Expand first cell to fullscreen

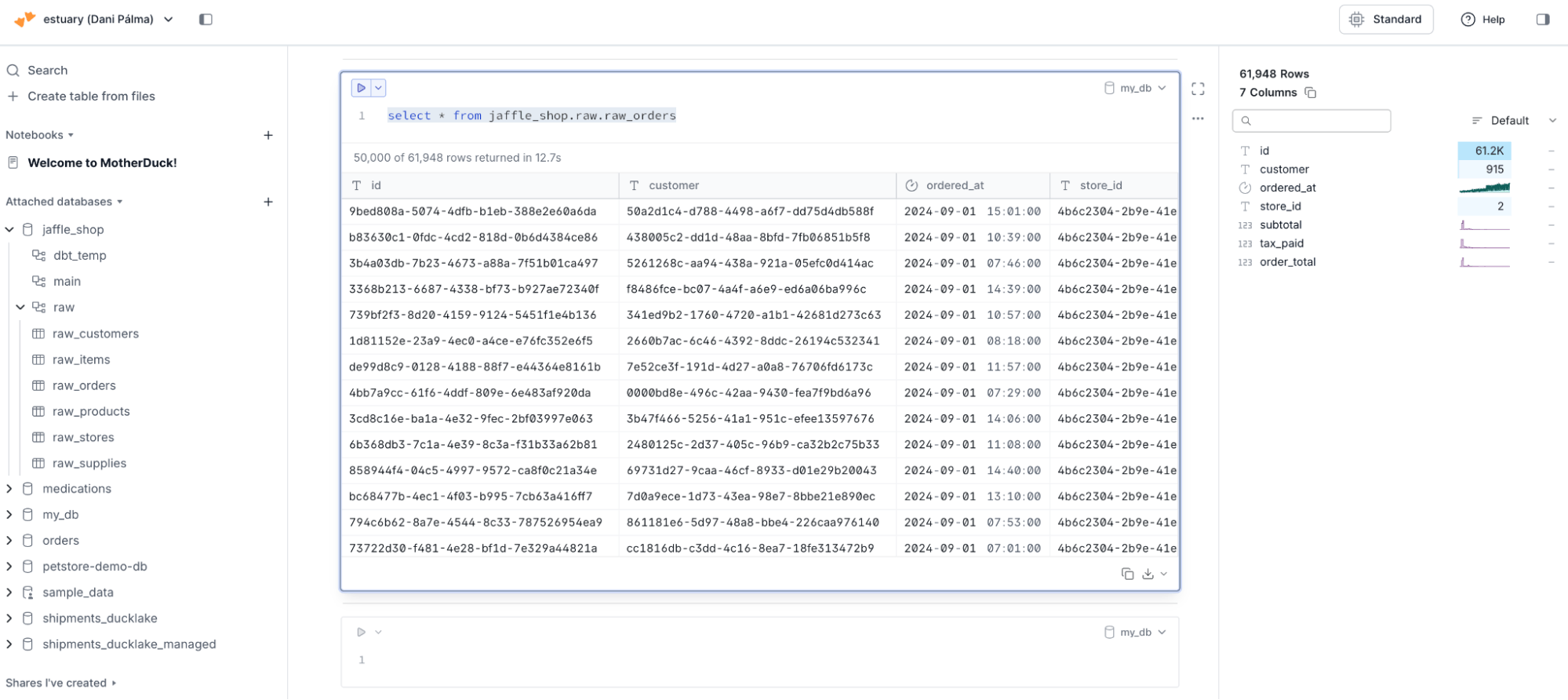pos(1198,89)
